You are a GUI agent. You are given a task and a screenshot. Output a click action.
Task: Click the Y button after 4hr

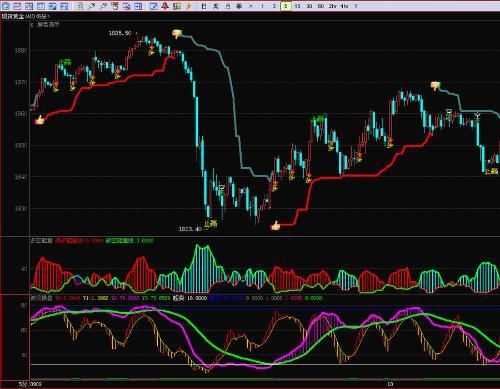pyautogui.click(x=356, y=6)
